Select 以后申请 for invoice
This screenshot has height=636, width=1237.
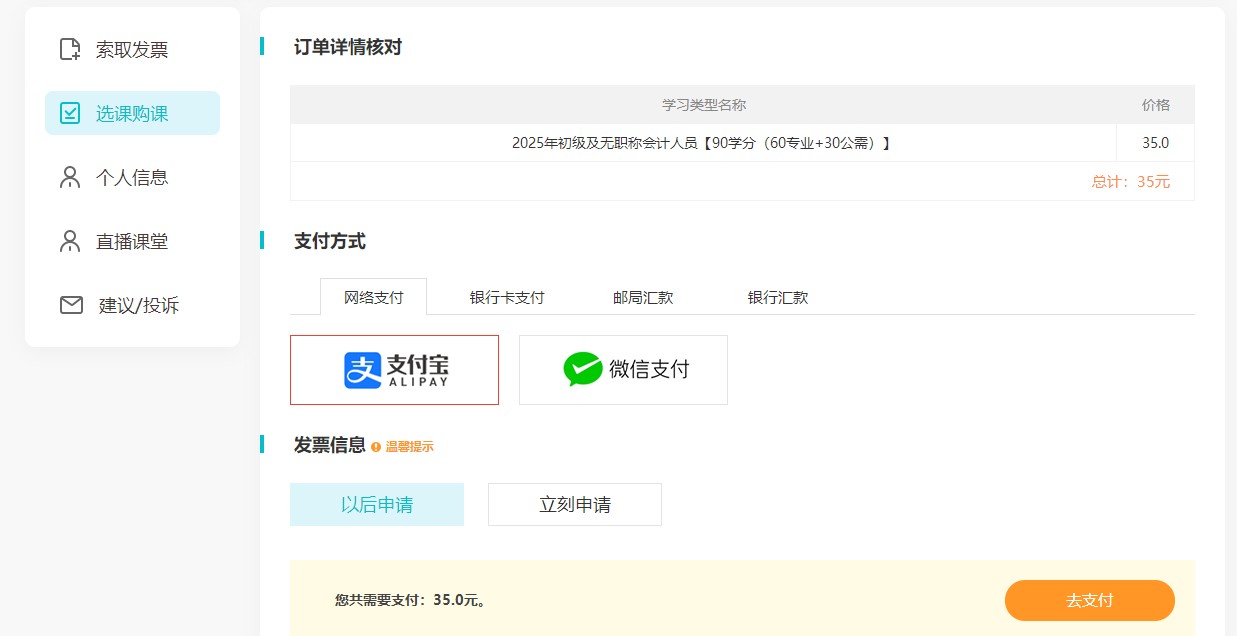click(x=377, y=504)
